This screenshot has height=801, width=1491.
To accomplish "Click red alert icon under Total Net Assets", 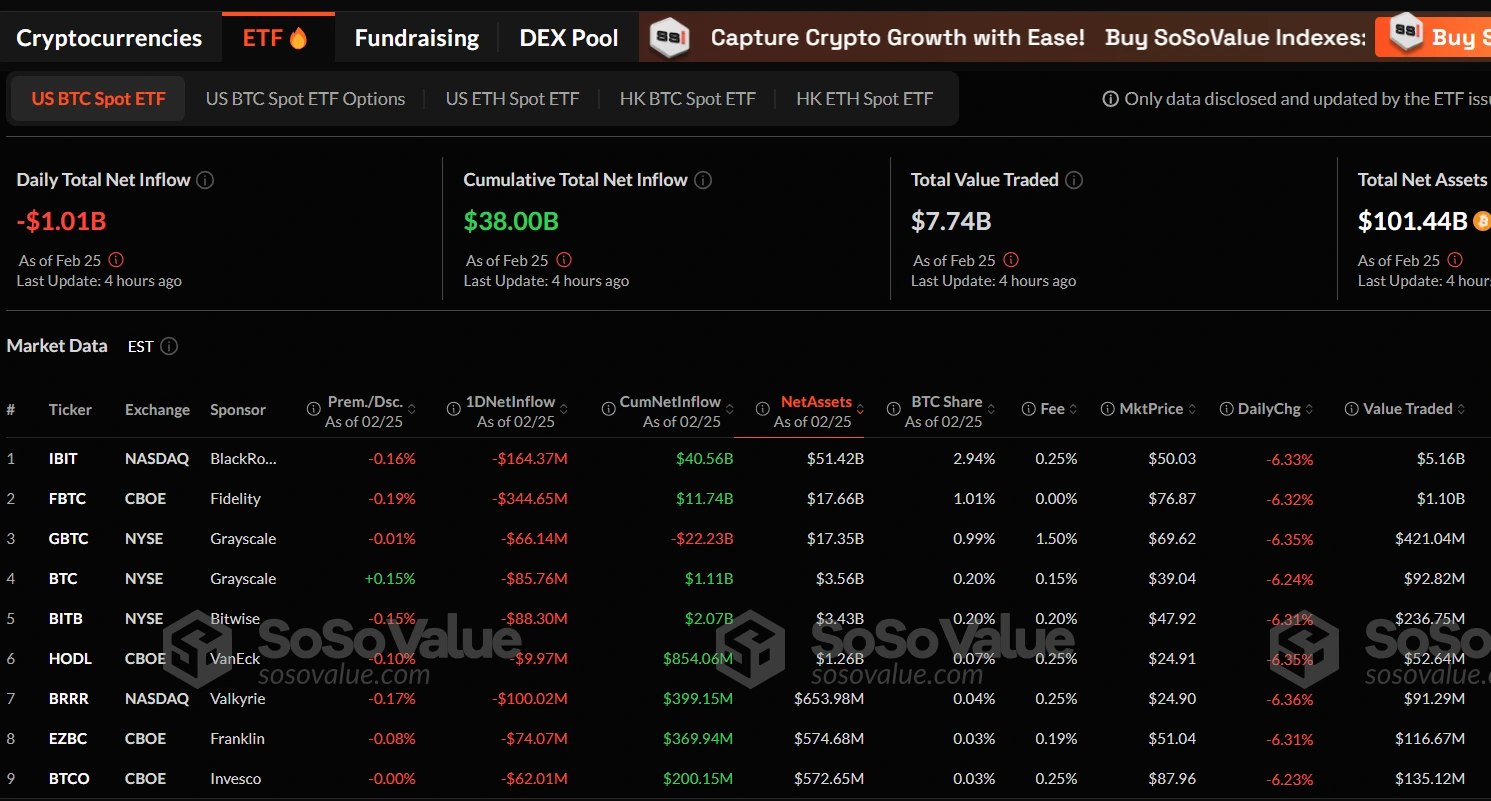I will point(1456,260).
